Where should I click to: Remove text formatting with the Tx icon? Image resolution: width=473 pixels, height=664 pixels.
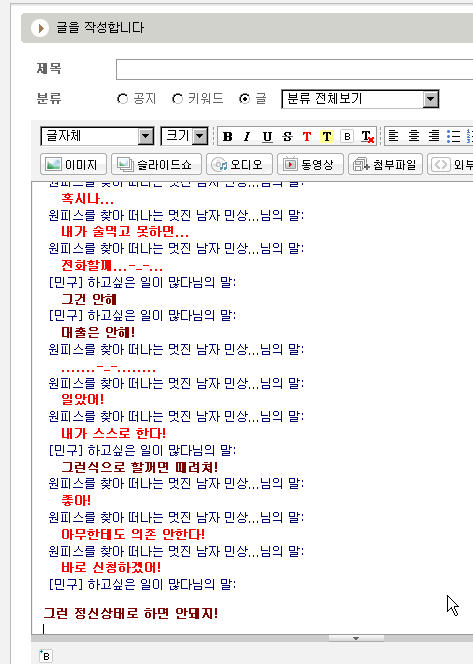(367, 136)
